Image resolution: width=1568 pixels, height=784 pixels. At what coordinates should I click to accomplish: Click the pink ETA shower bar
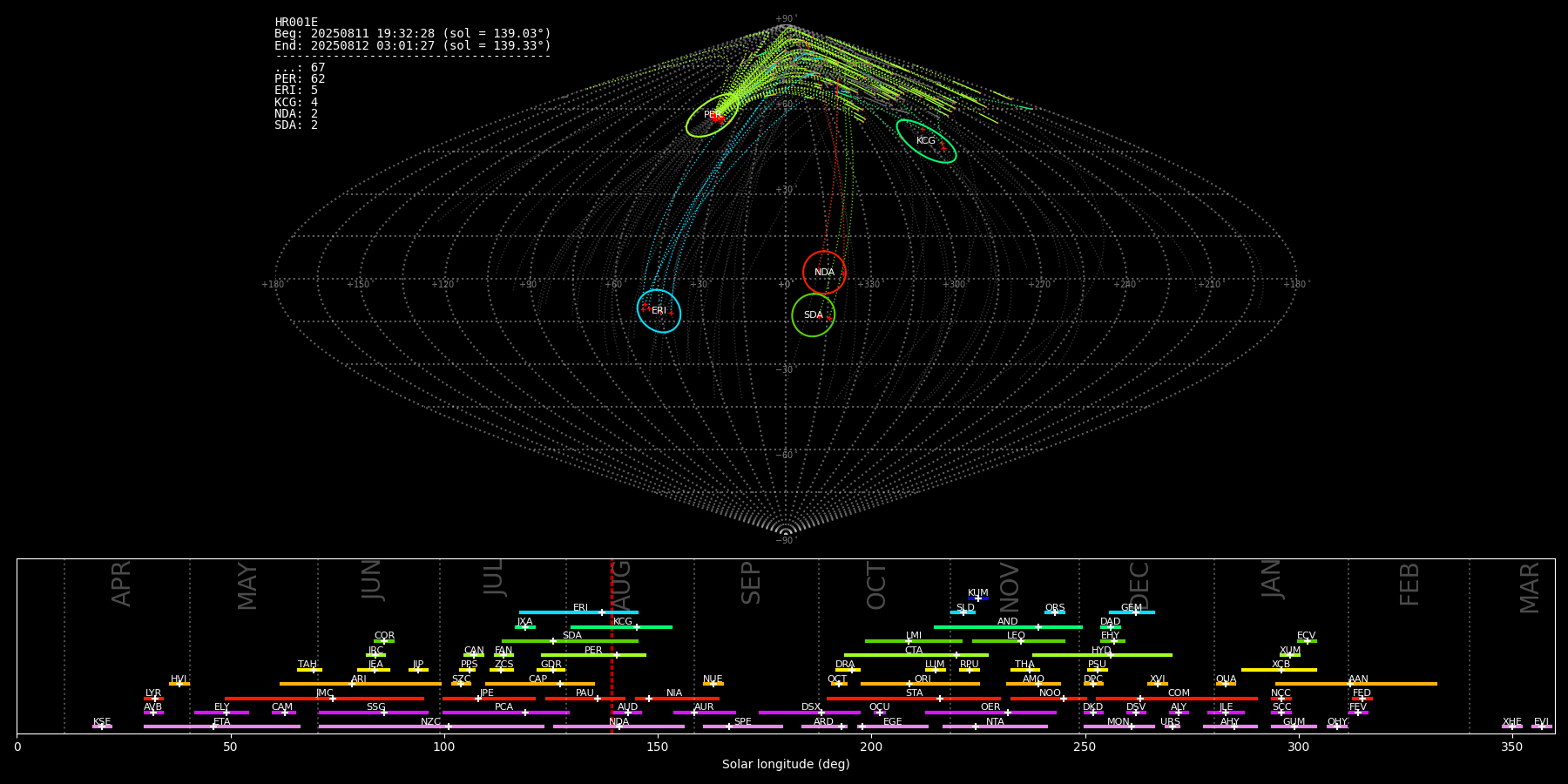(x=222, y=727)
